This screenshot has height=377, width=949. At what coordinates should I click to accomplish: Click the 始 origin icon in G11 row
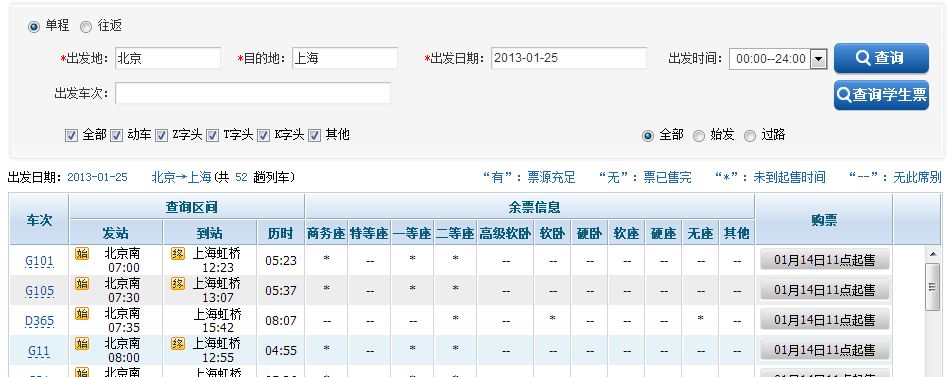pyautogui.click(x=82, y=343)
